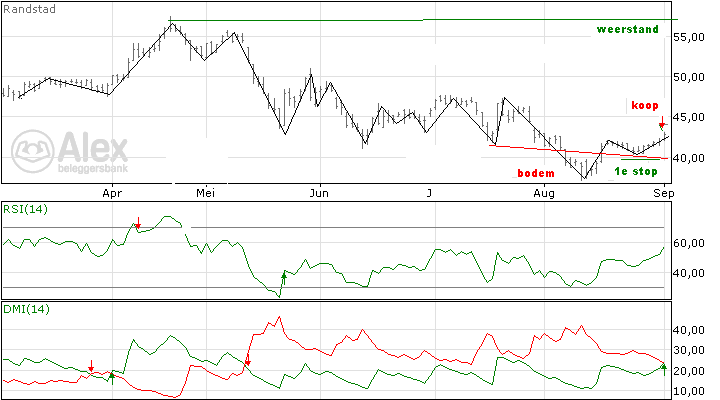Click the red bodem trend line
The image size is (720, 400).
[579, 152]
